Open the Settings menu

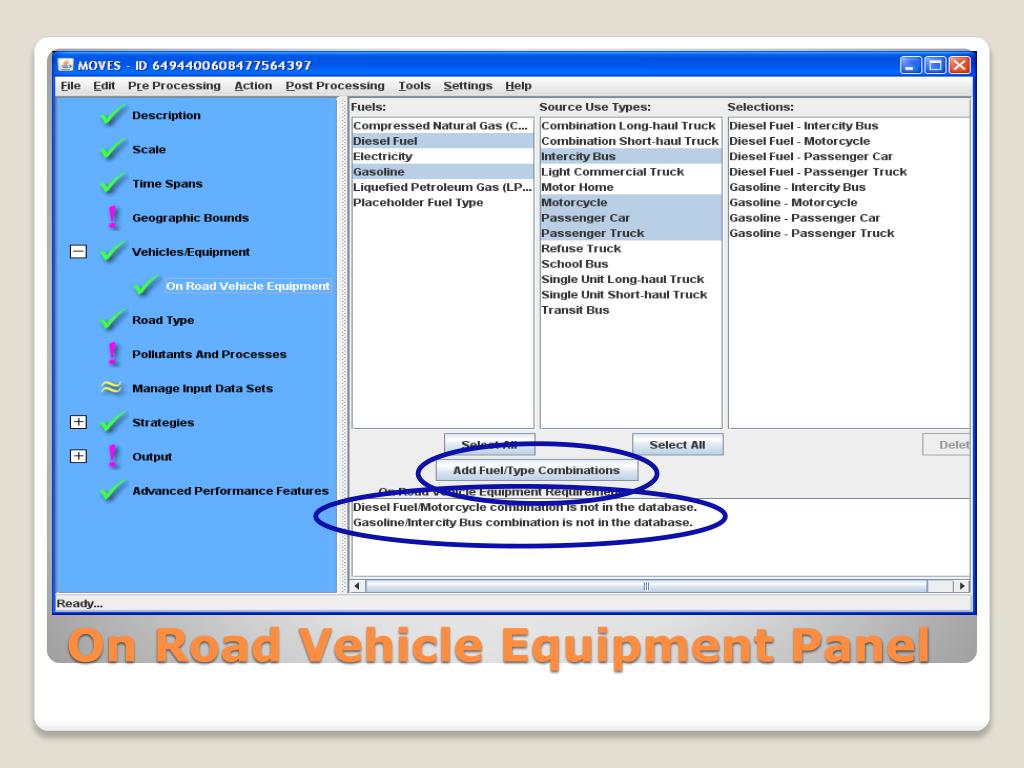click(x=468, y=86)
